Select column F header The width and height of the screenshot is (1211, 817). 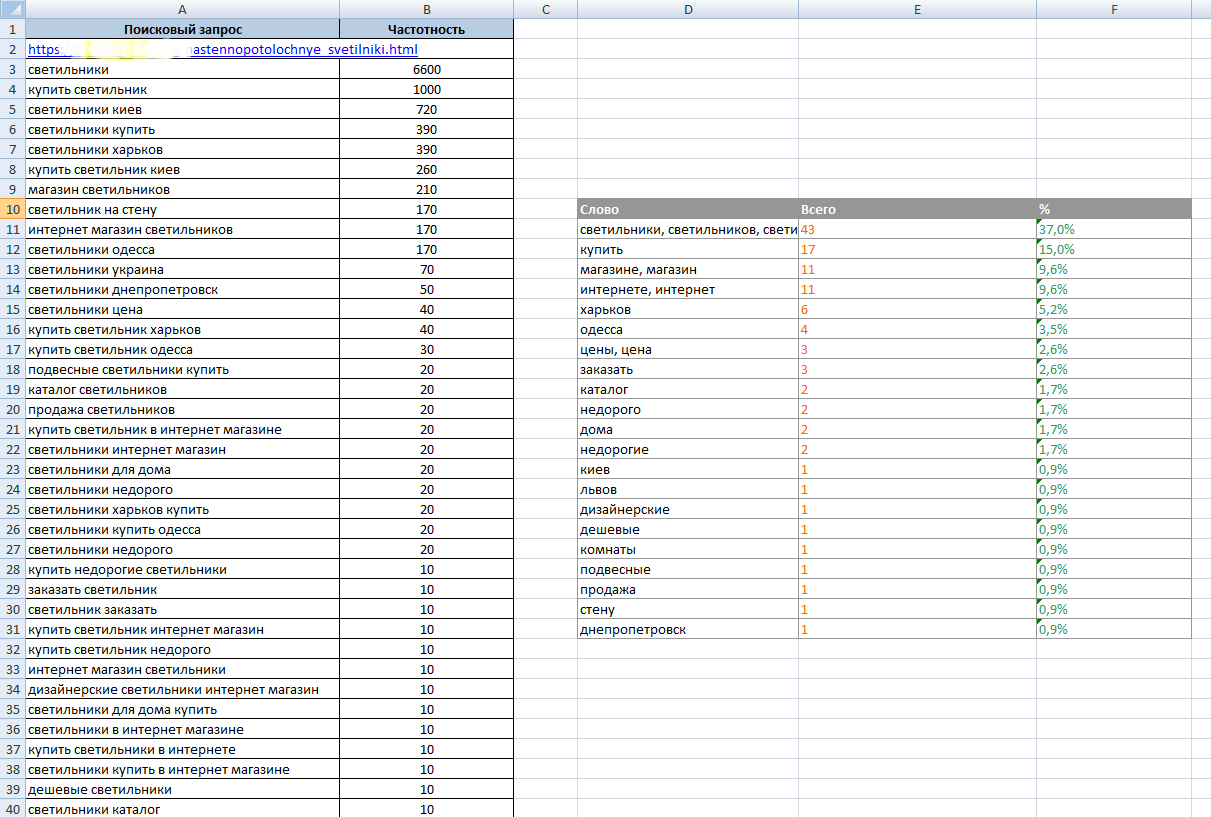1114,9
